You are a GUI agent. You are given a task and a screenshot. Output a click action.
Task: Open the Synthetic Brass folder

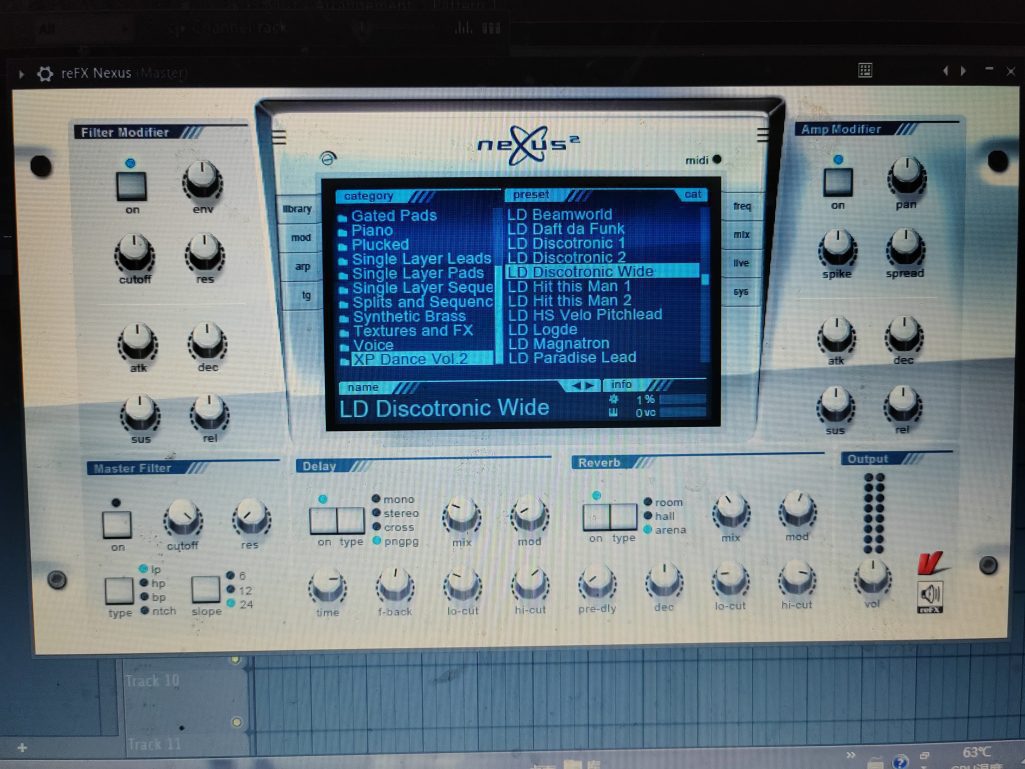(x=403, y=316)
